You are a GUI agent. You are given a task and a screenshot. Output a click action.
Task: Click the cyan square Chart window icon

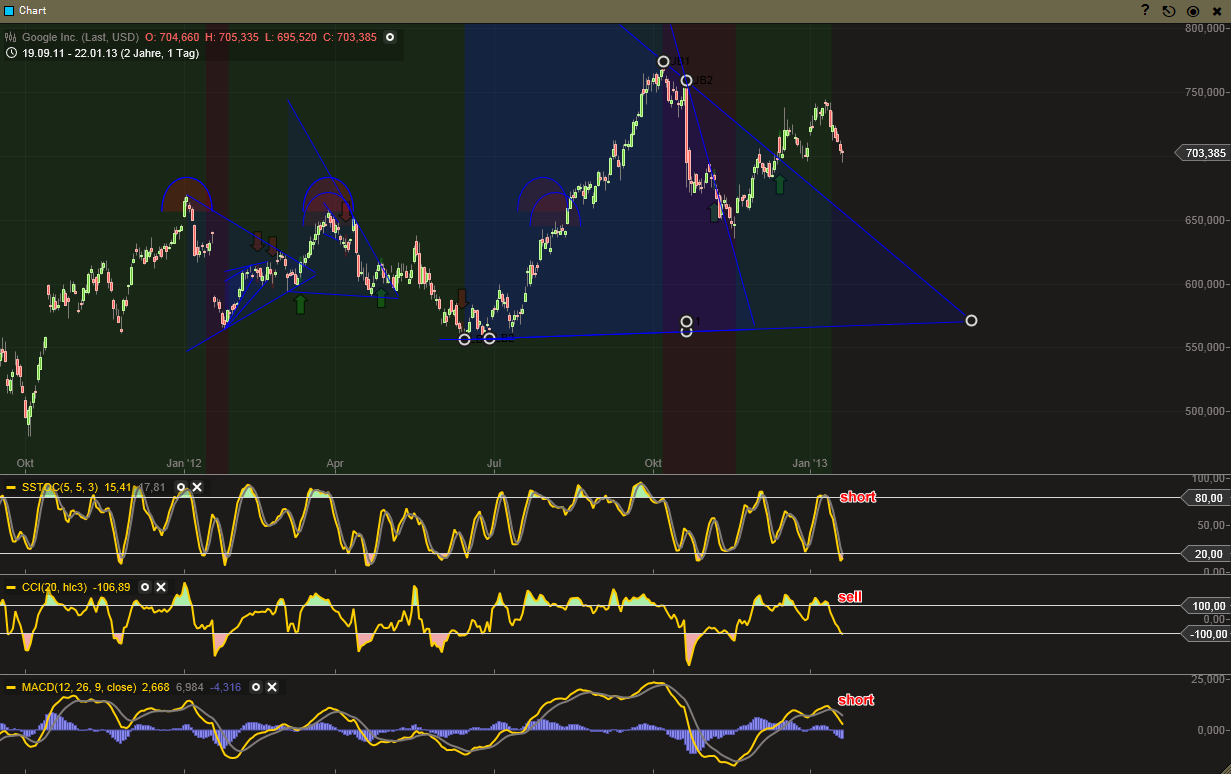coord(9,11)
